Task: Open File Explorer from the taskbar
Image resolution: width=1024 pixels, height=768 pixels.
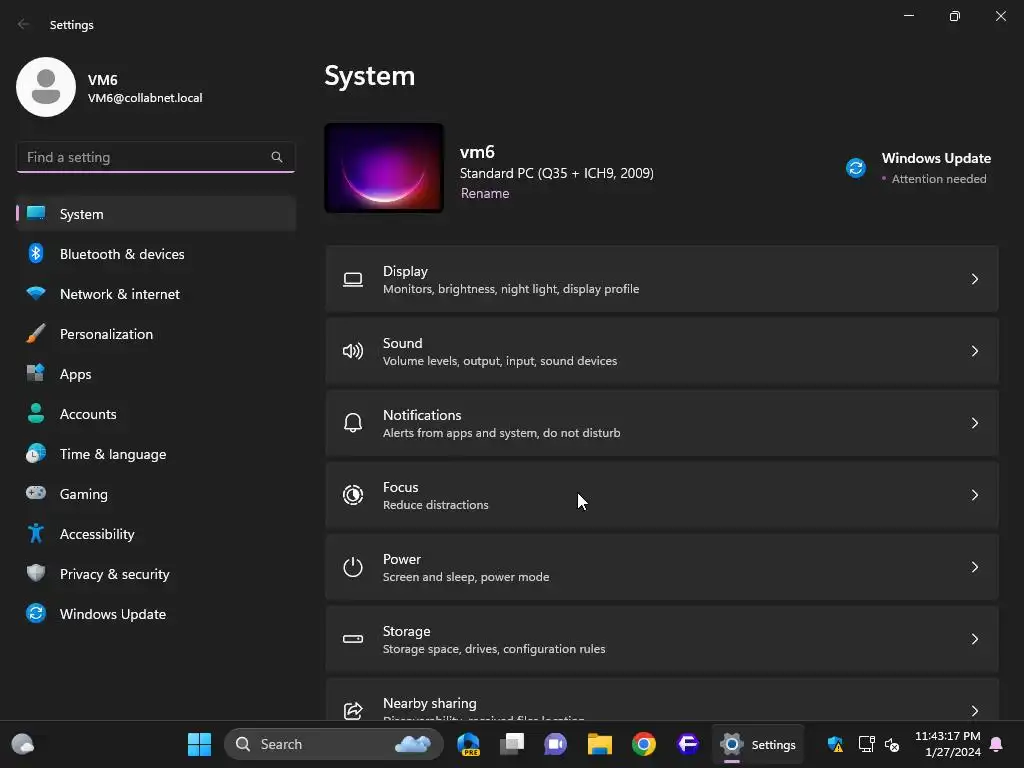Action: tap(600, 744)
